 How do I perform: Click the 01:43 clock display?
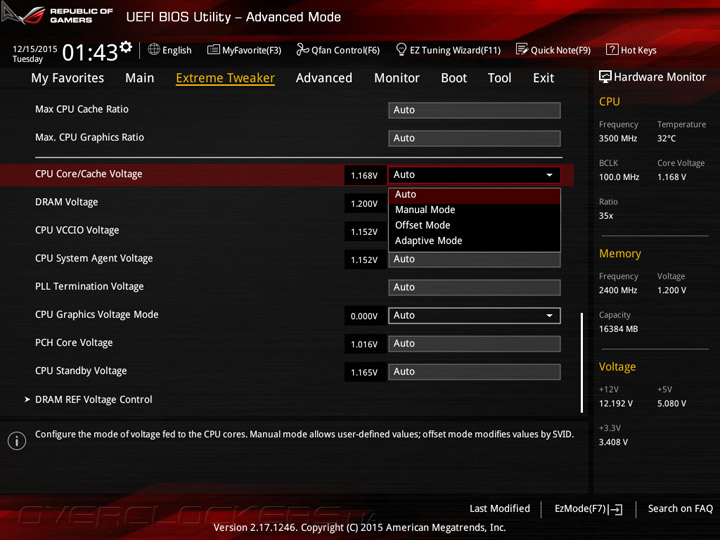tap(90, 53)
